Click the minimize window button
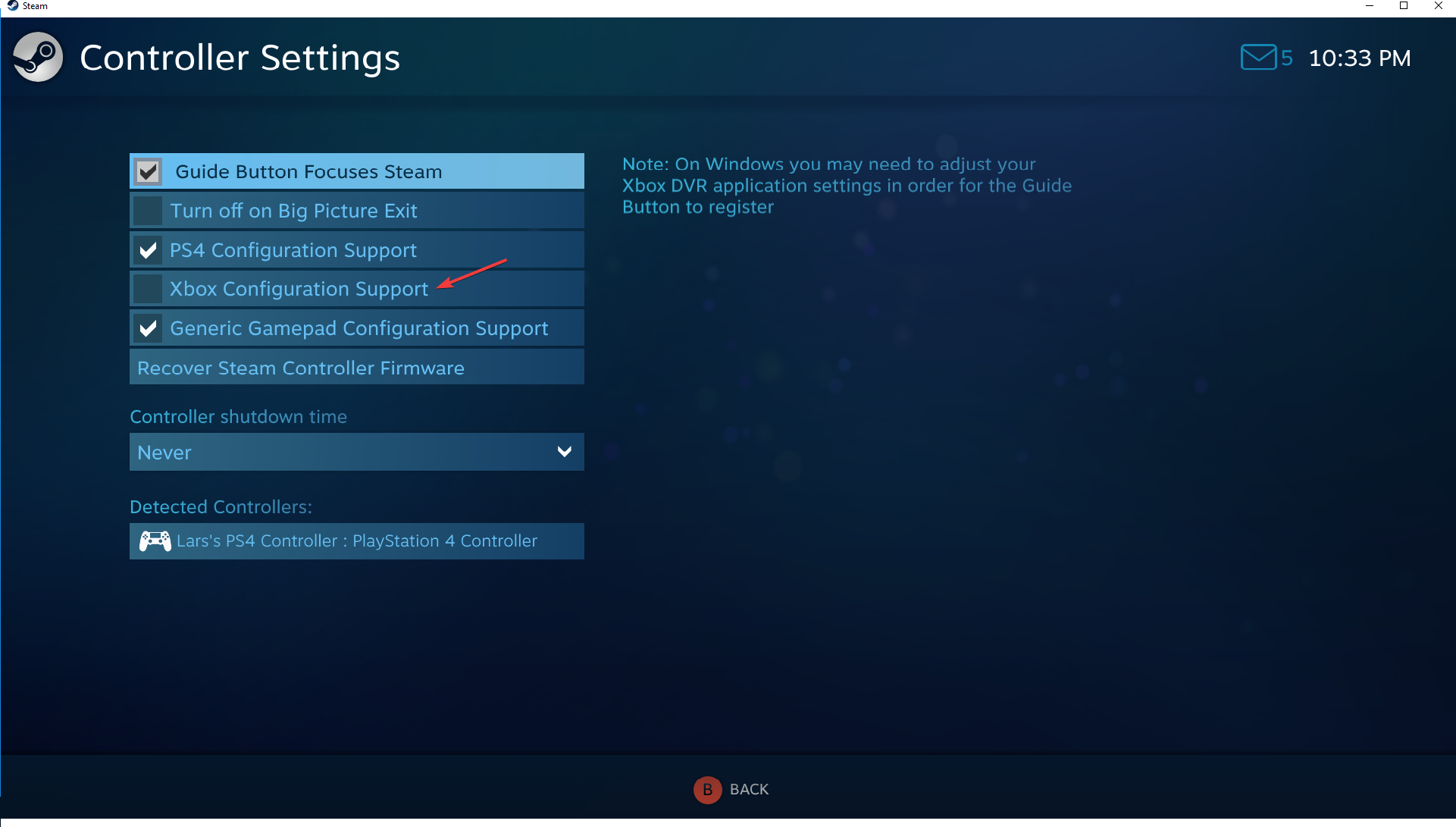Viewport: 1456px width, 827px height. 1370,6
